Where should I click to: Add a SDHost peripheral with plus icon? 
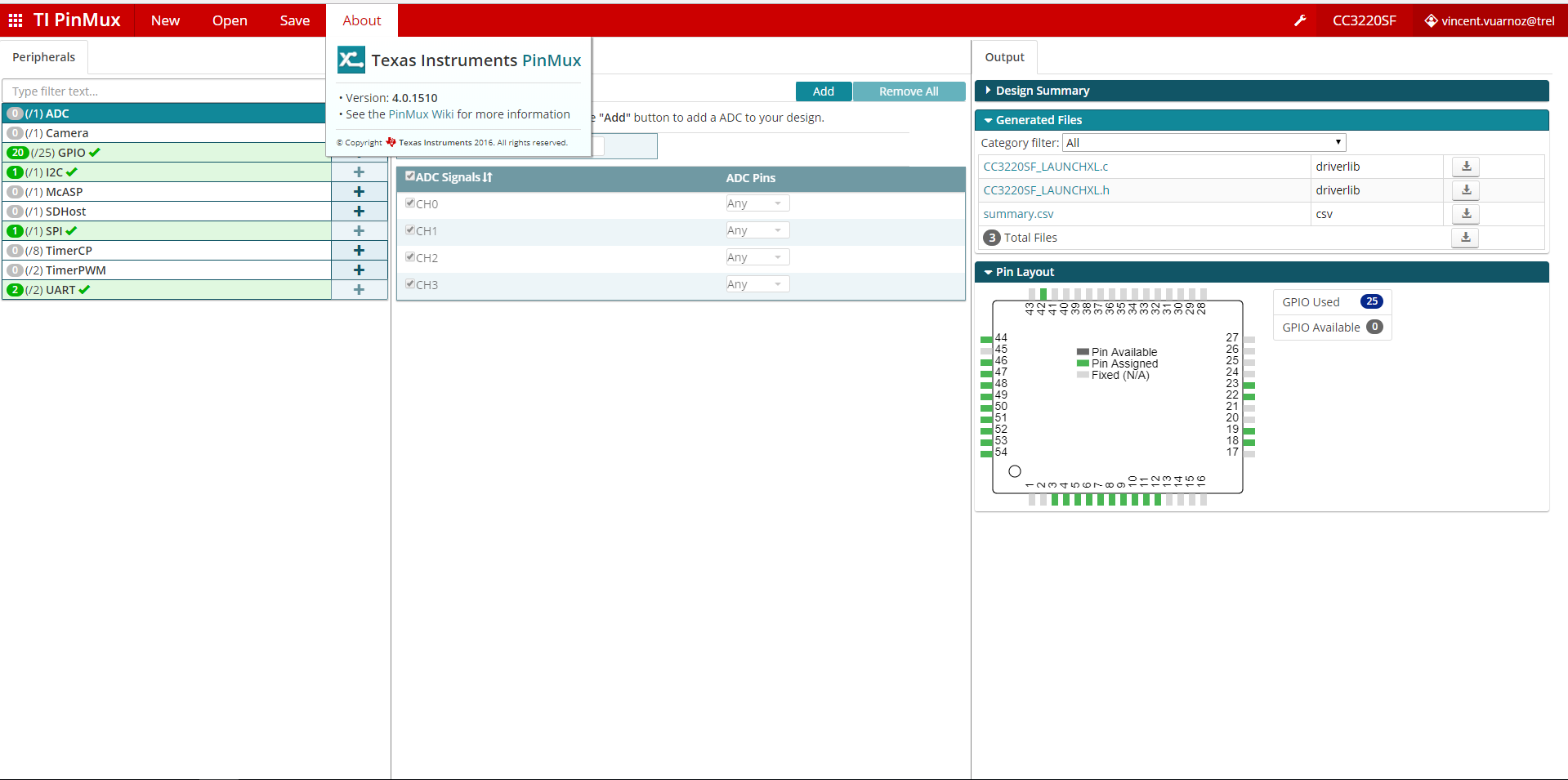[359, 212]
